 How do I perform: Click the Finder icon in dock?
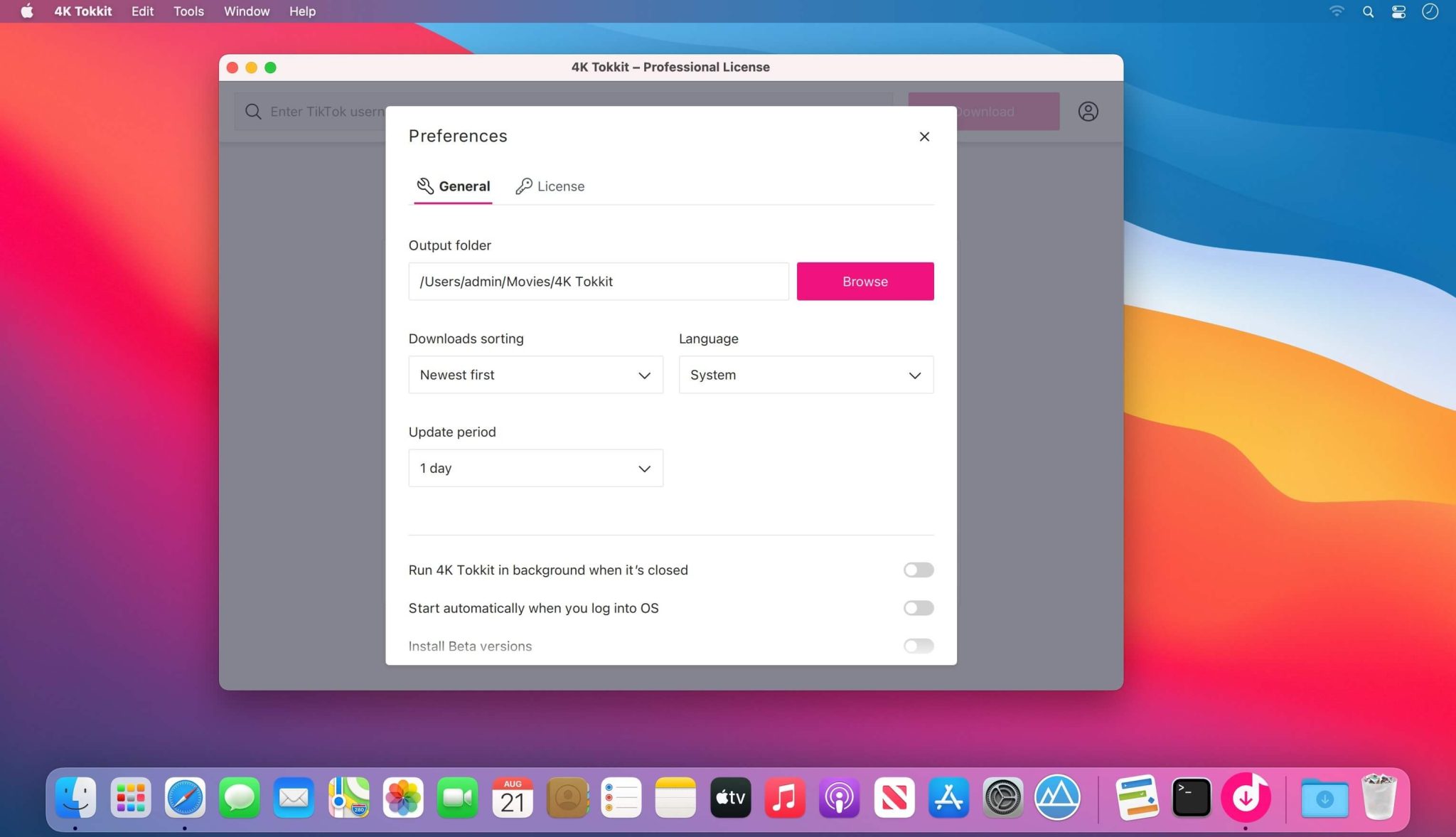(x=76, y=797)
